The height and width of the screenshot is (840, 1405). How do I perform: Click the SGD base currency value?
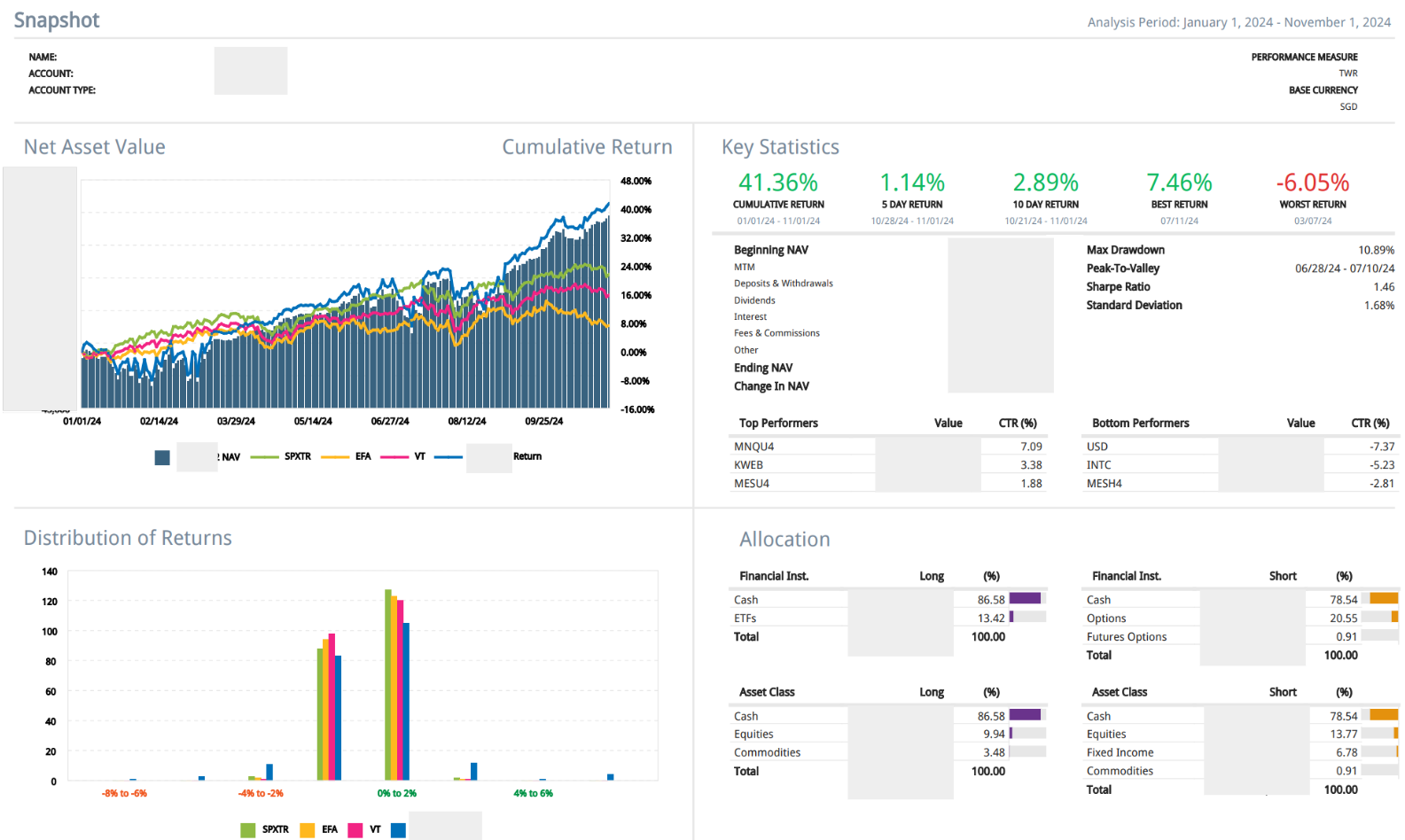click(x=1348, y=106)
